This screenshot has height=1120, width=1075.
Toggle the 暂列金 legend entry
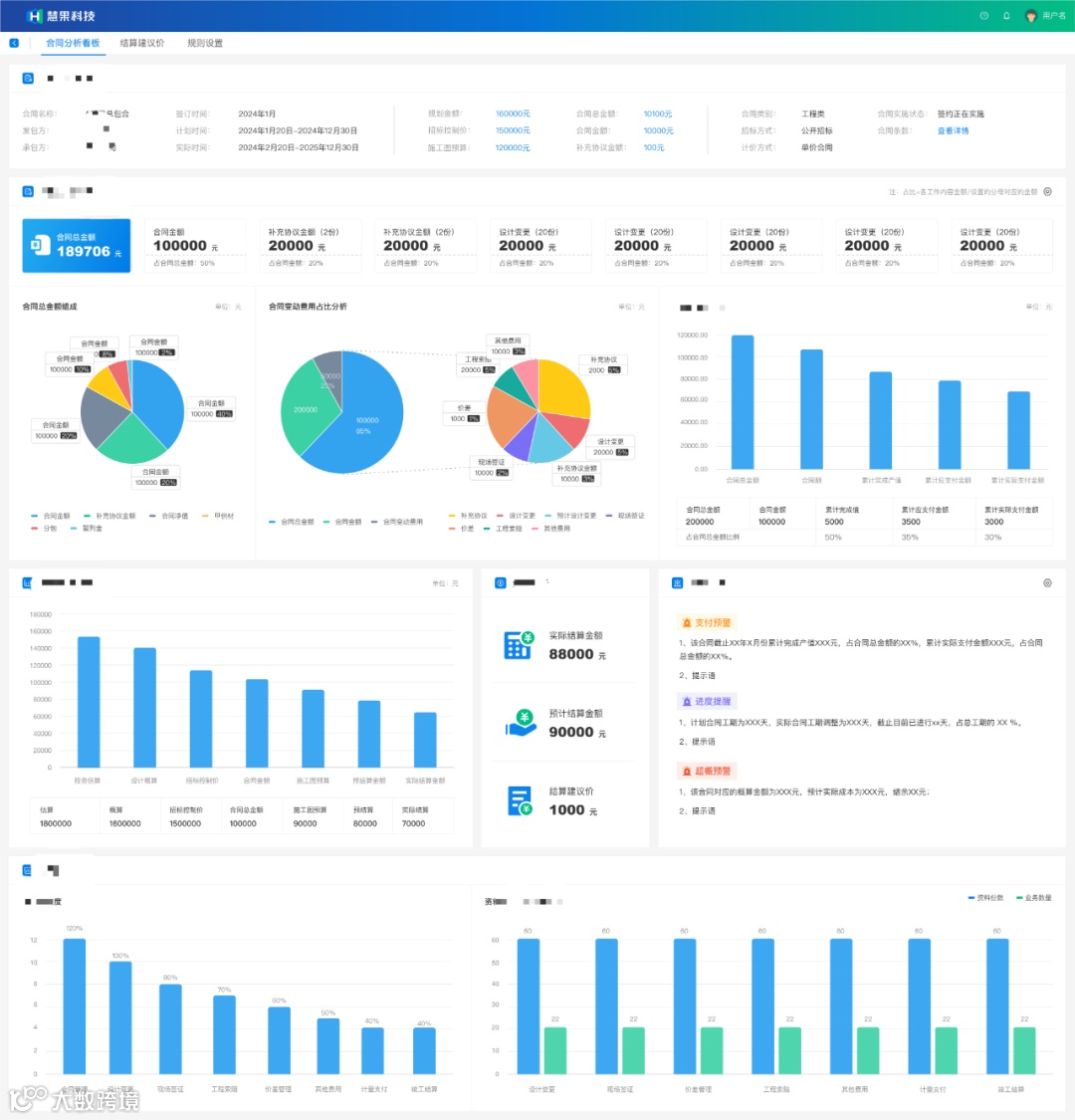(x=87, y=529)
